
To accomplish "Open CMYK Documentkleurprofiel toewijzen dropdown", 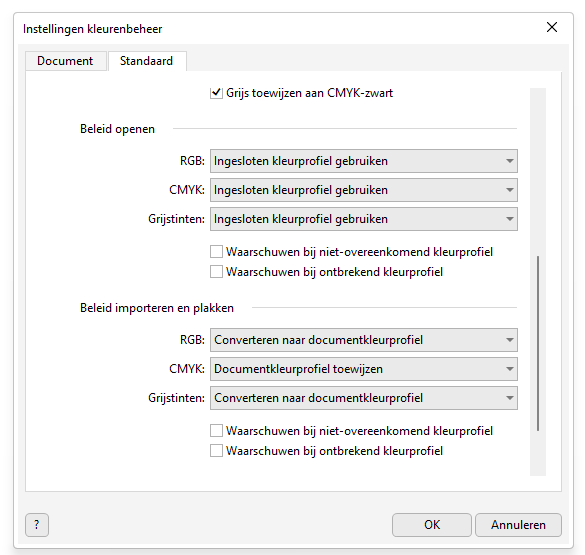I will tap(363, 369).
